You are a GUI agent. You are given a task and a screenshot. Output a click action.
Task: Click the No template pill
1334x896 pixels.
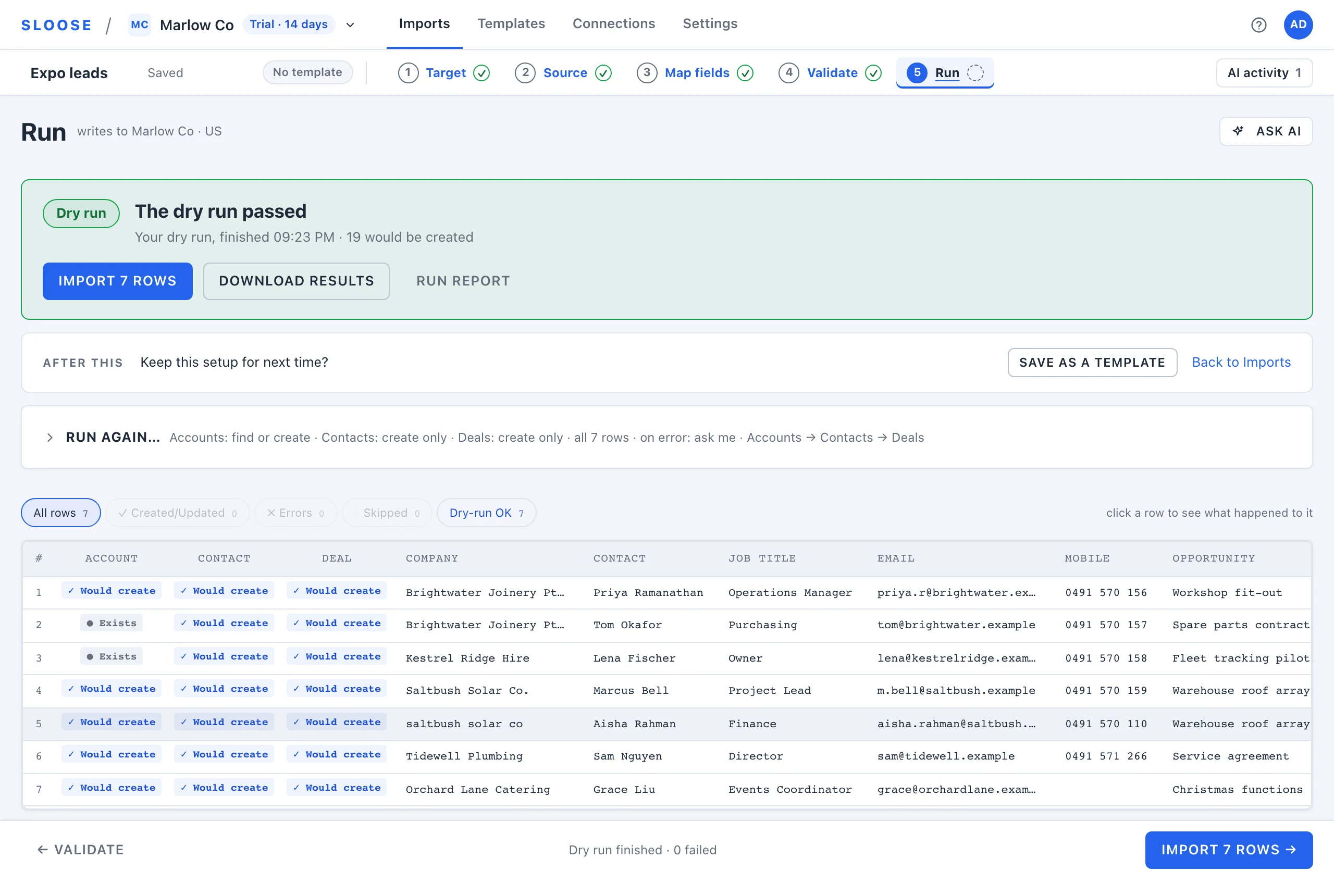[x=307, y=72]
